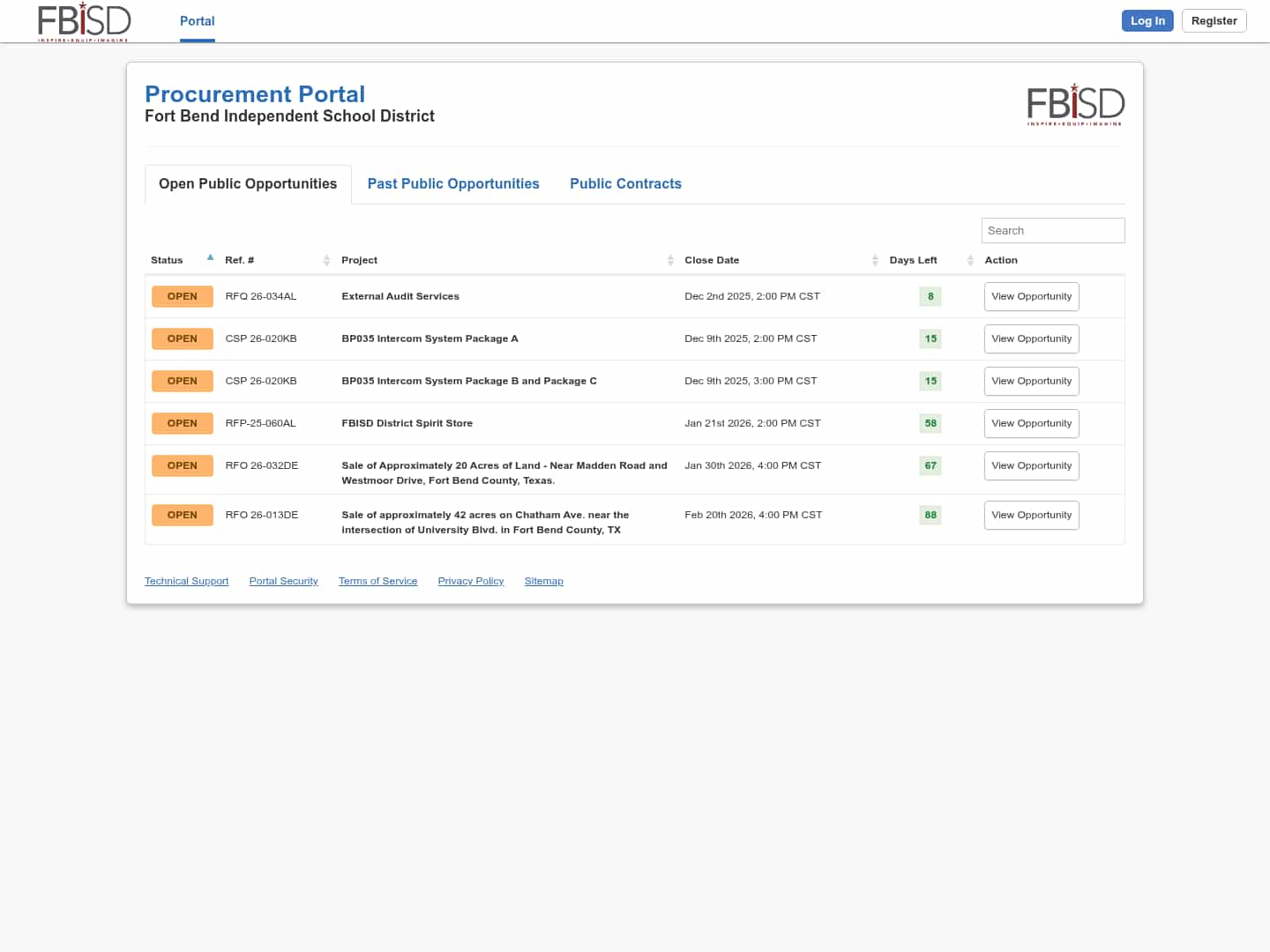The height and width of the screenshot is (952, 1270).
Task: Open the Public Contracts tab
Action: [x=625, y=183]
